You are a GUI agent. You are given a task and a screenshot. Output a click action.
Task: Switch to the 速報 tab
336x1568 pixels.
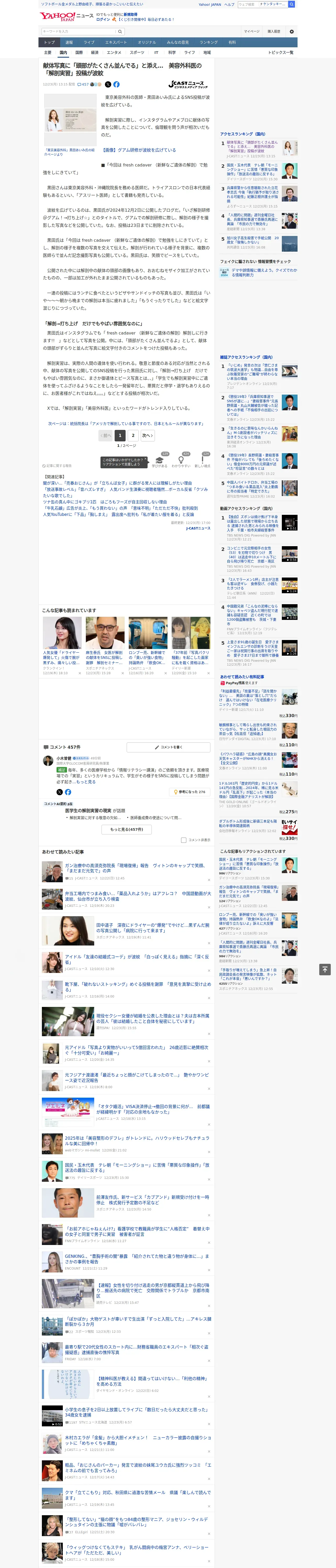click(69, 43)
